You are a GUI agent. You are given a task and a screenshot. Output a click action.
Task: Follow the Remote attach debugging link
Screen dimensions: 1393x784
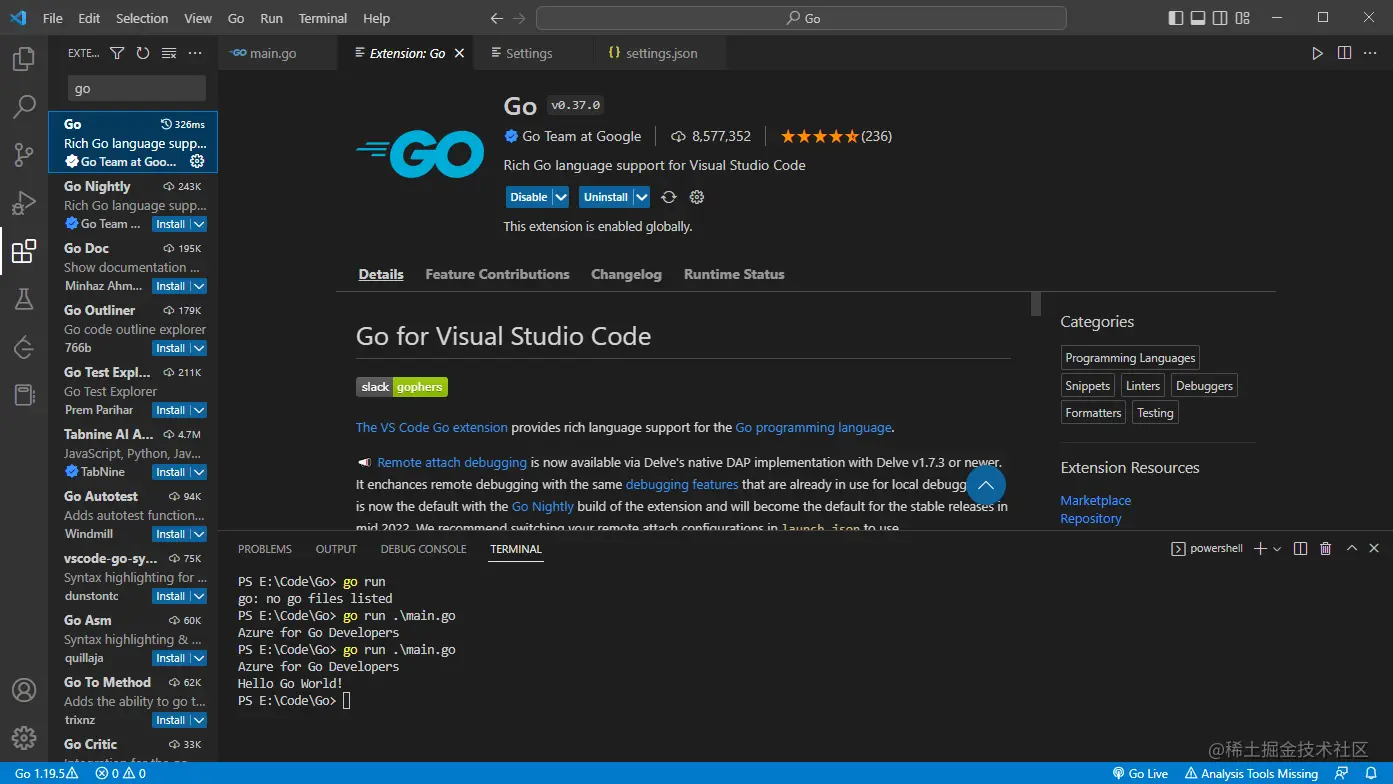click(452, 462)
